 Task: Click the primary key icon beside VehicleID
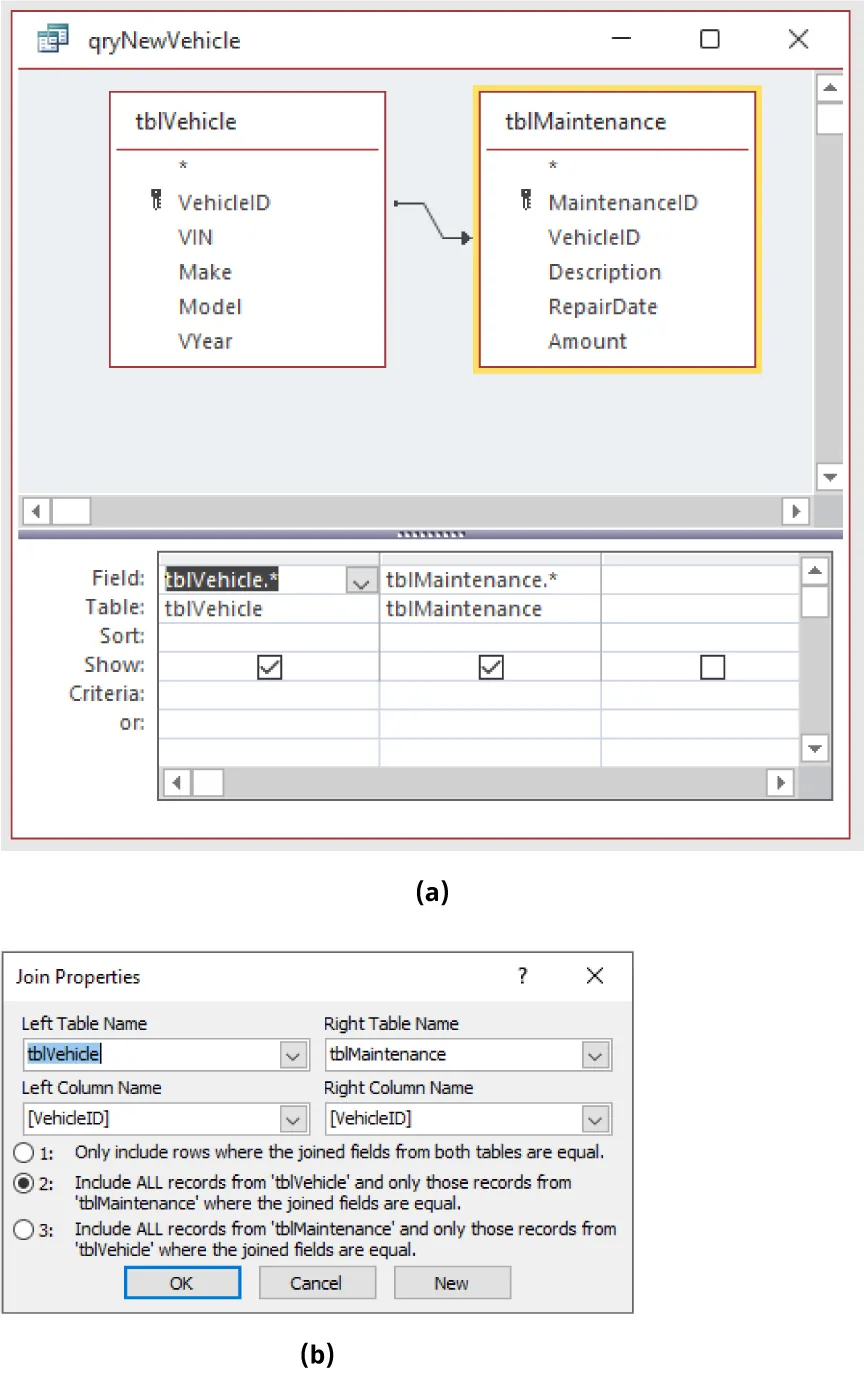pos(157,201)
